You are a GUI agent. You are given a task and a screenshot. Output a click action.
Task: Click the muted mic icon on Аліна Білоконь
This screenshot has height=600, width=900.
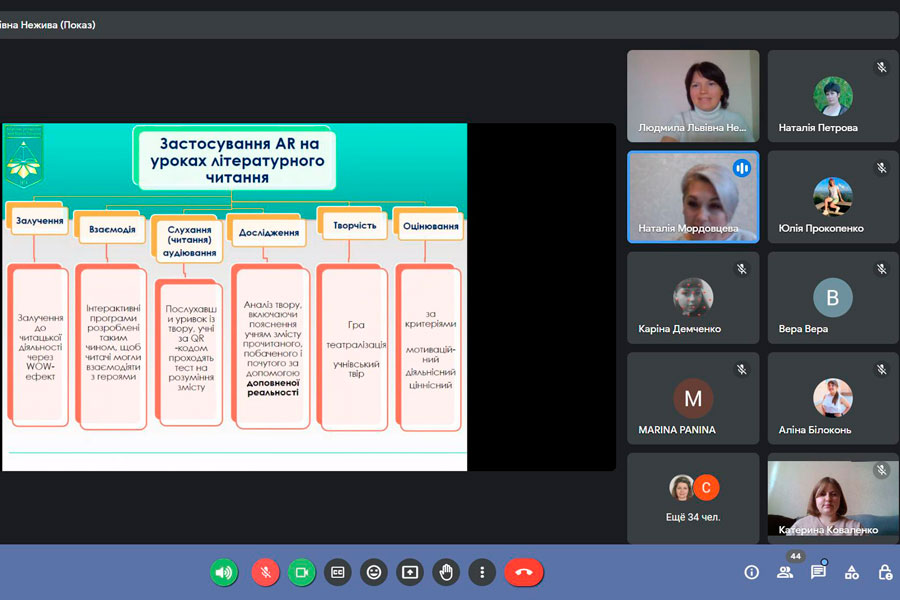(882, 369)
